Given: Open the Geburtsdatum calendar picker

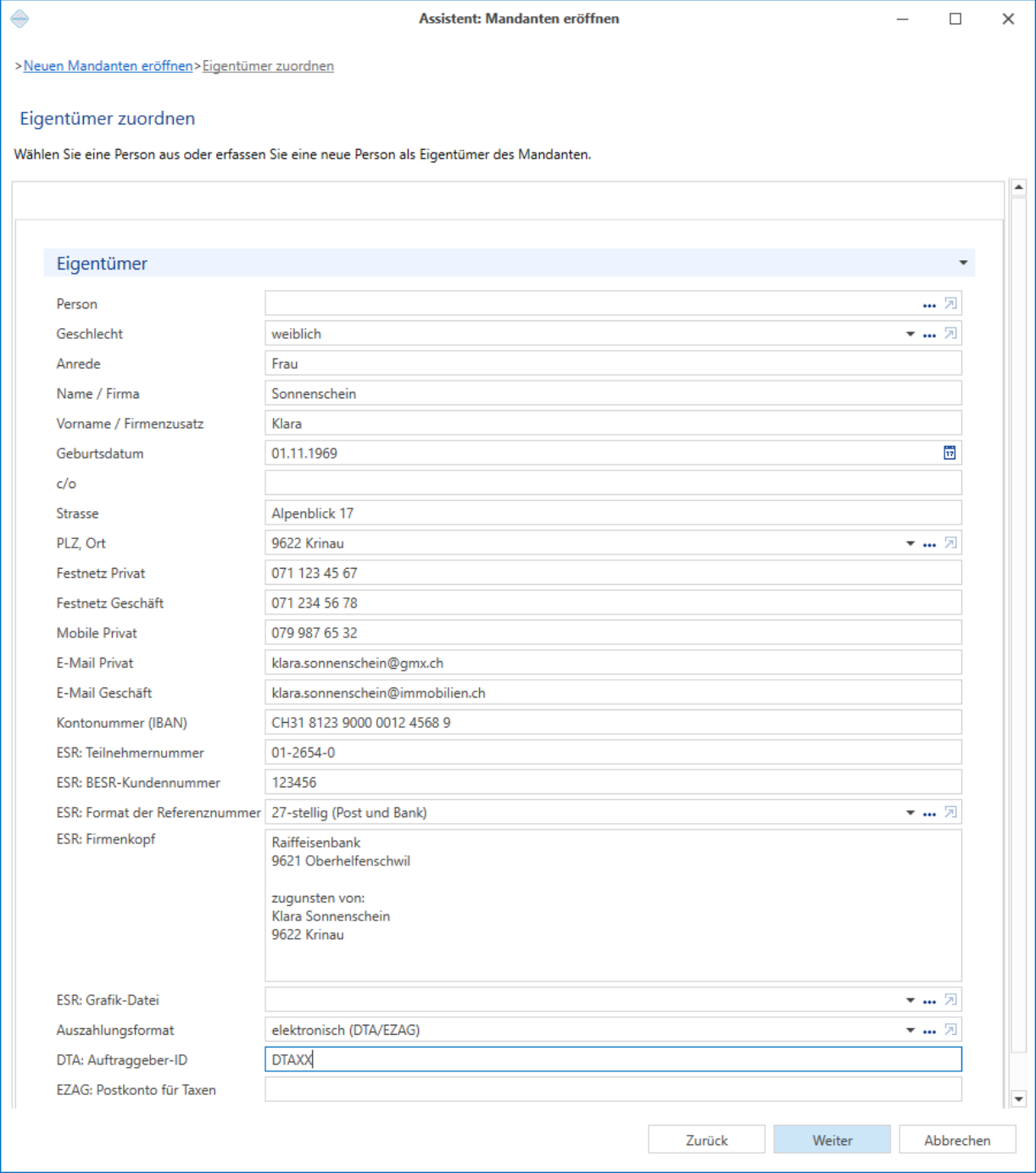Looking at the screenshot, I should [950, 453].
